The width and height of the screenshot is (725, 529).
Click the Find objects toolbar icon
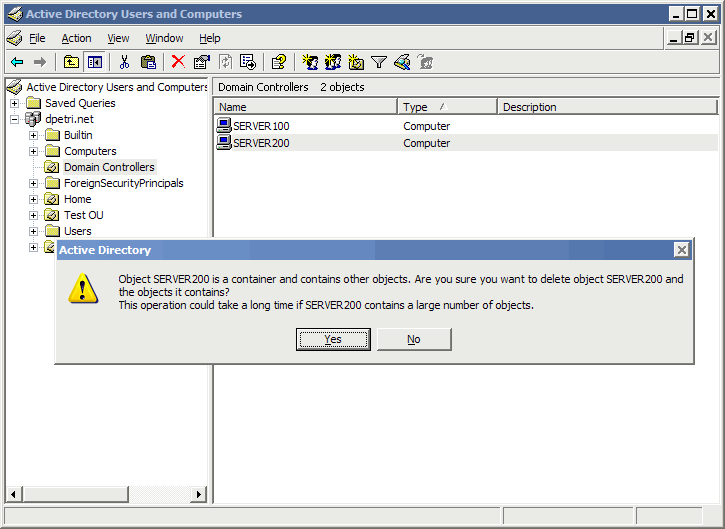pos(402,62)
